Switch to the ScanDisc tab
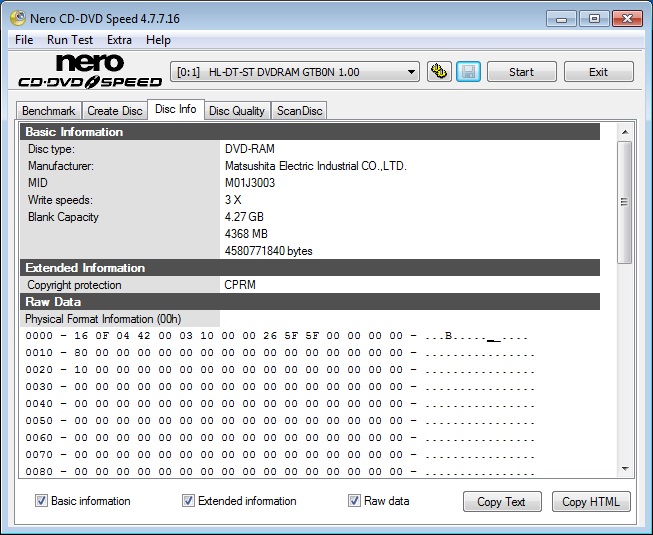This screenshot has height=535, width=653. (x=299, y=111)
